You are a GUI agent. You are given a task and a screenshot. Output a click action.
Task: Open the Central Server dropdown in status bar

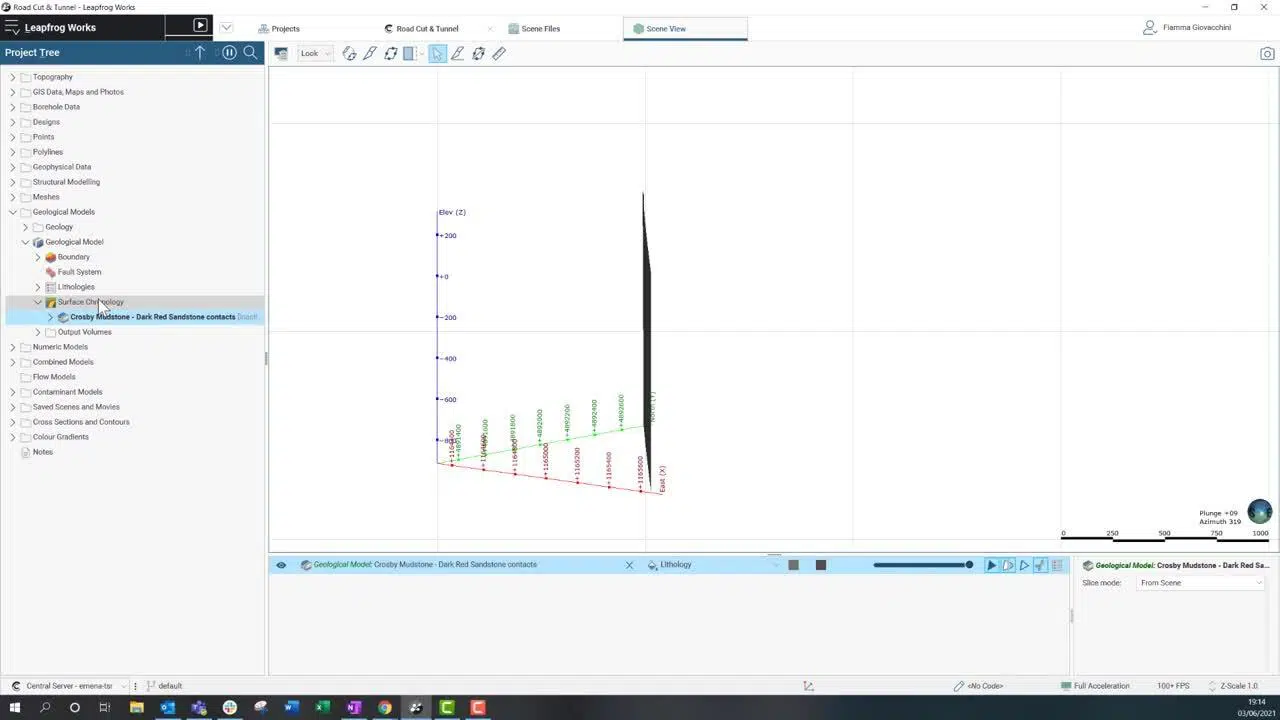click(70, 686)
